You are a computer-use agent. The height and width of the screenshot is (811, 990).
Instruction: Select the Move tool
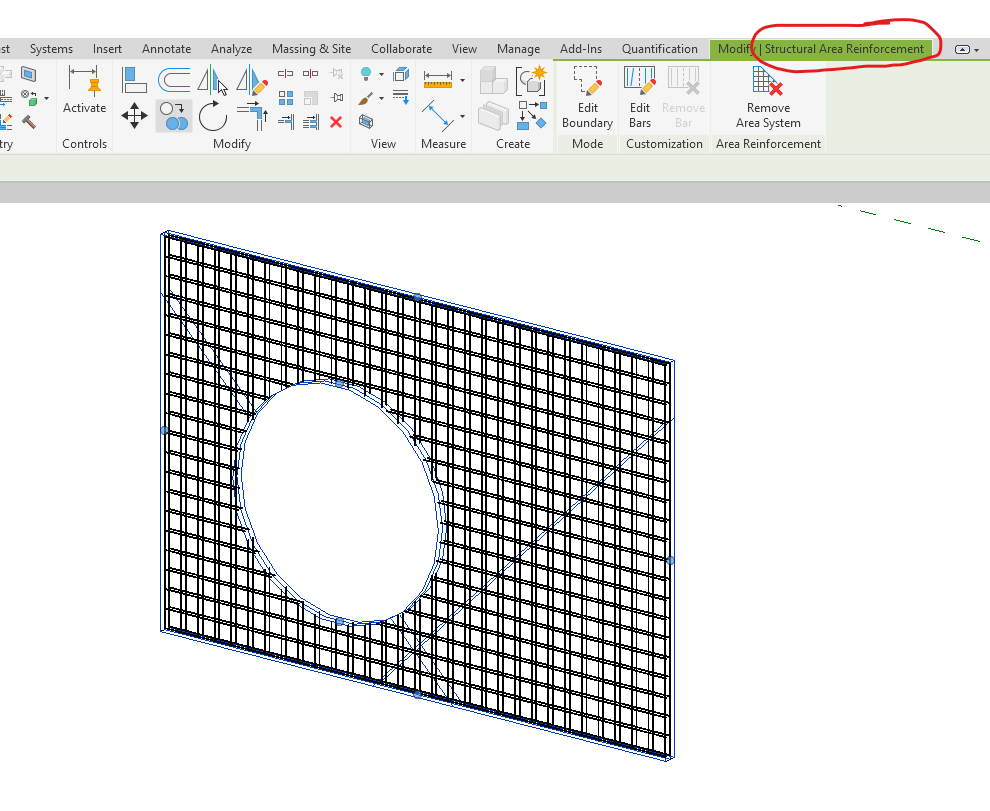coord(135,116)
